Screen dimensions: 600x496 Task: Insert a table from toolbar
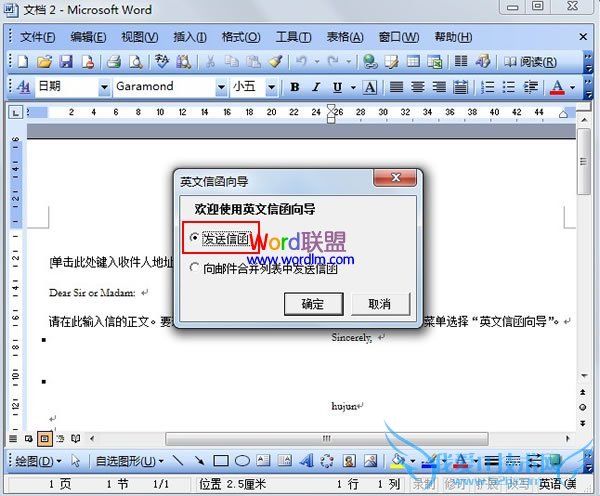(413, 62)
